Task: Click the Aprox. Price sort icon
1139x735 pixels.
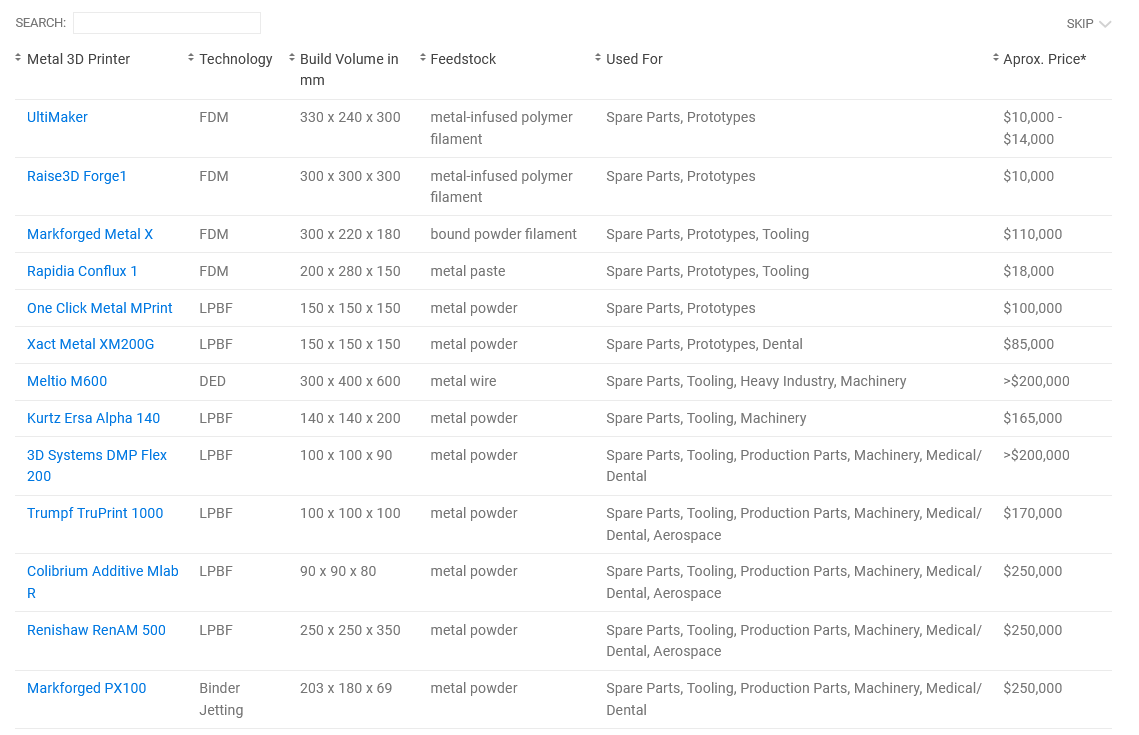Action: [x=996, y=58]
